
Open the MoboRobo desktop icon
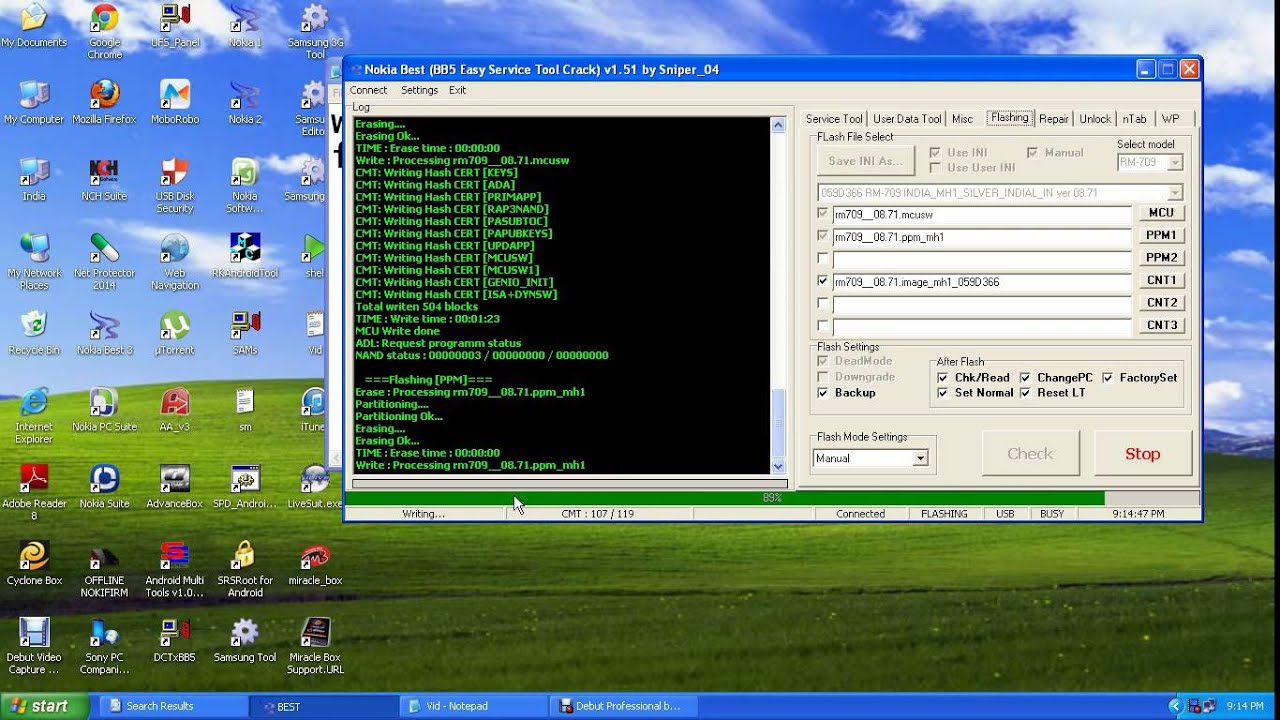pos(175,102)
